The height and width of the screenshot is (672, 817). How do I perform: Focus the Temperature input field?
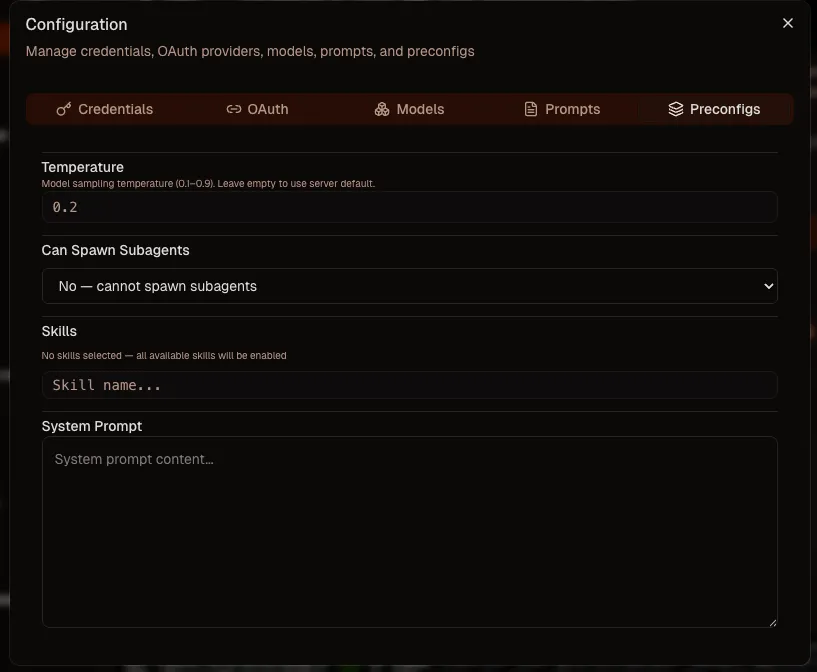pyautogui.click(x=410, y=207)
